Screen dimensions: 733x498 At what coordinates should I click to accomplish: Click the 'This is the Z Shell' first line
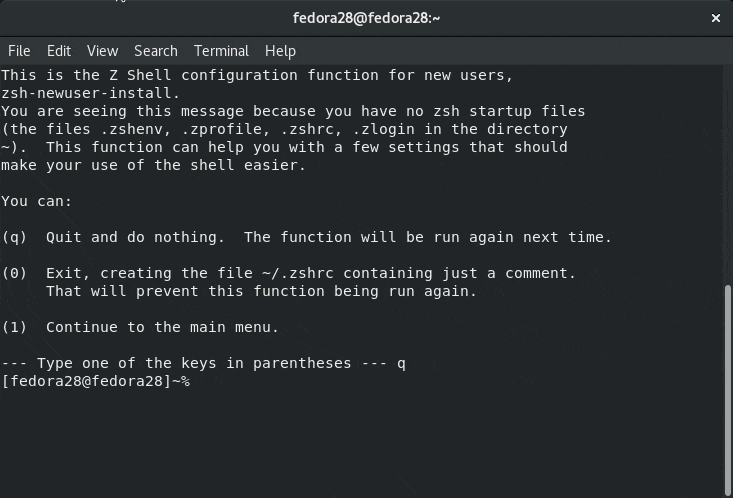click(256, 75)
